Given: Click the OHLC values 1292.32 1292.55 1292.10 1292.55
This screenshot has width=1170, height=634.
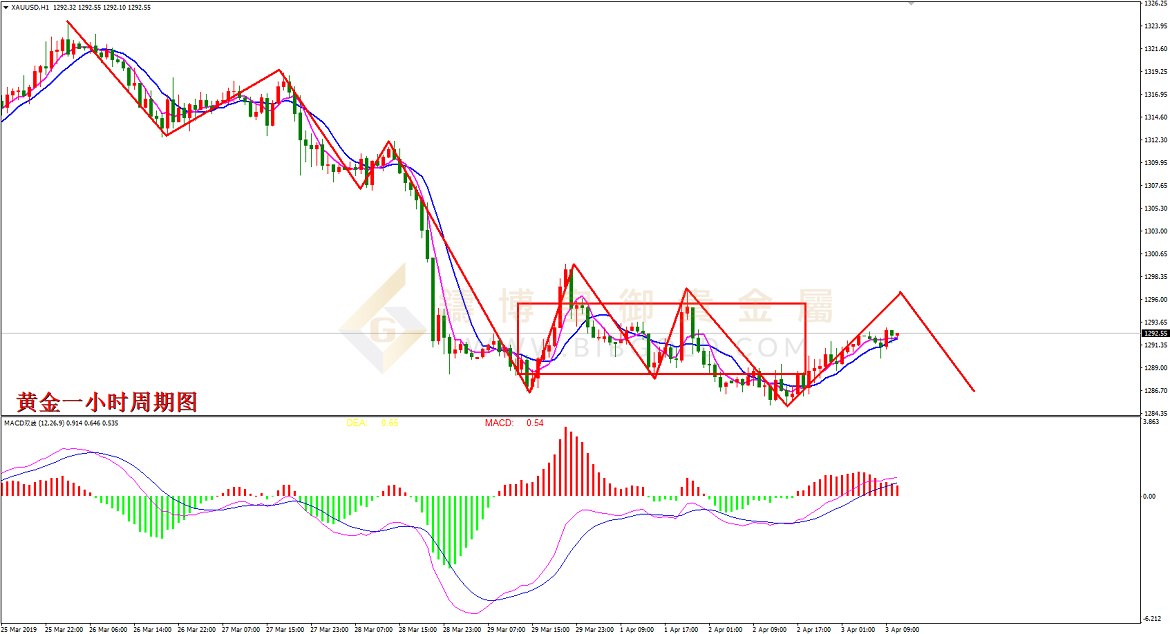Looking at the screenshot, I should tap(102, 7).
